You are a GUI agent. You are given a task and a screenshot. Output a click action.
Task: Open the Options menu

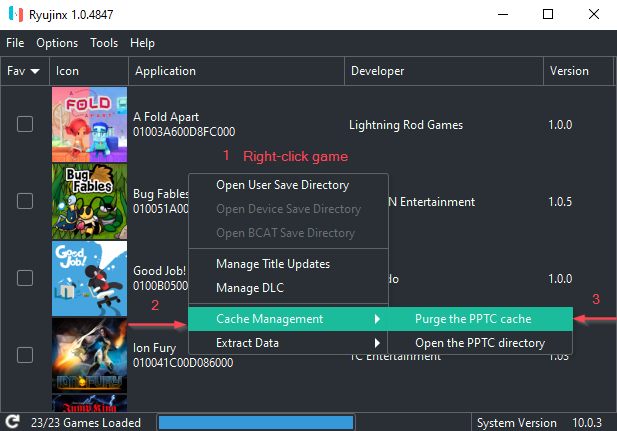pyautogui.click(x=57, y=43)
